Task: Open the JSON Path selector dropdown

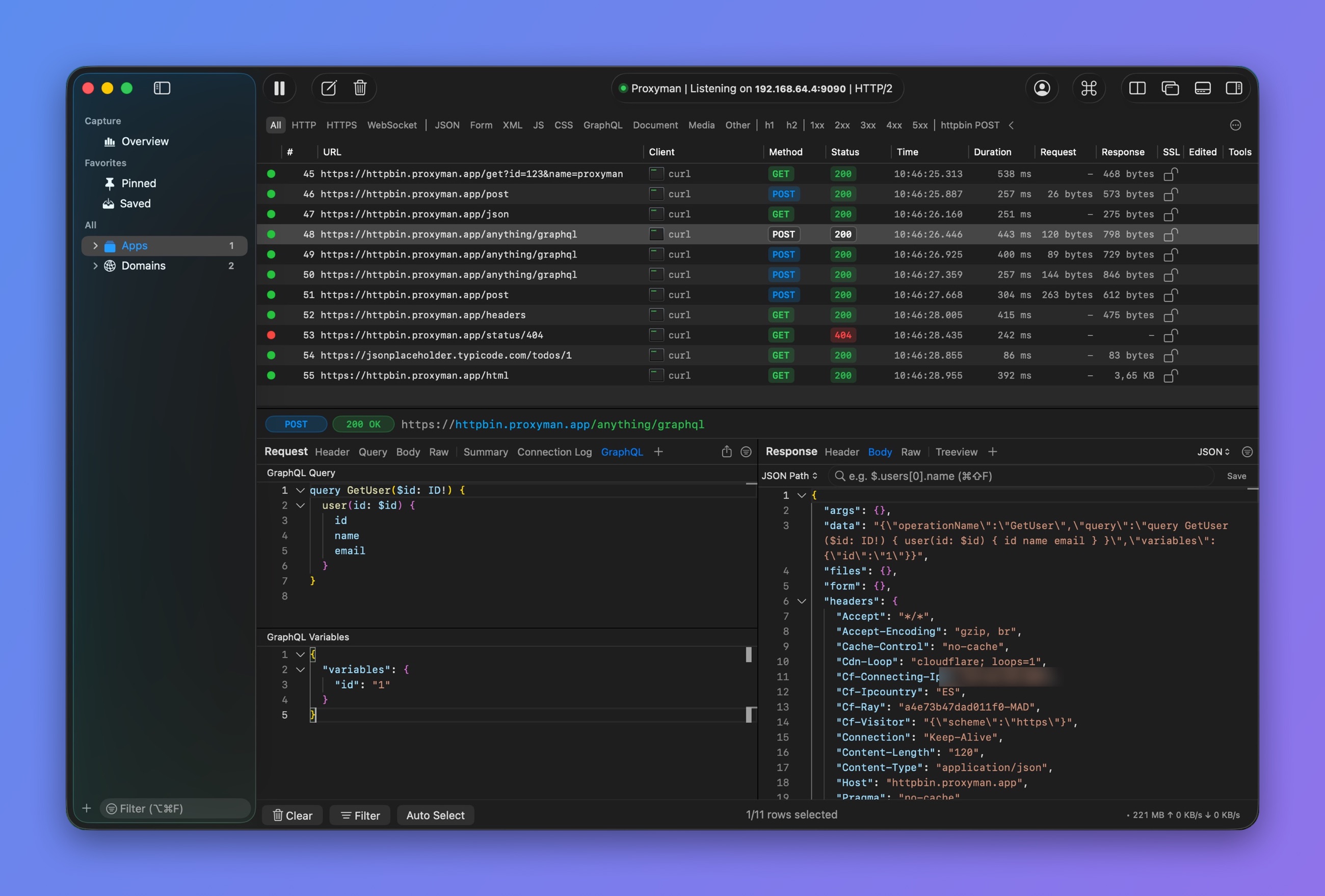Action: (x=789, y=476)
